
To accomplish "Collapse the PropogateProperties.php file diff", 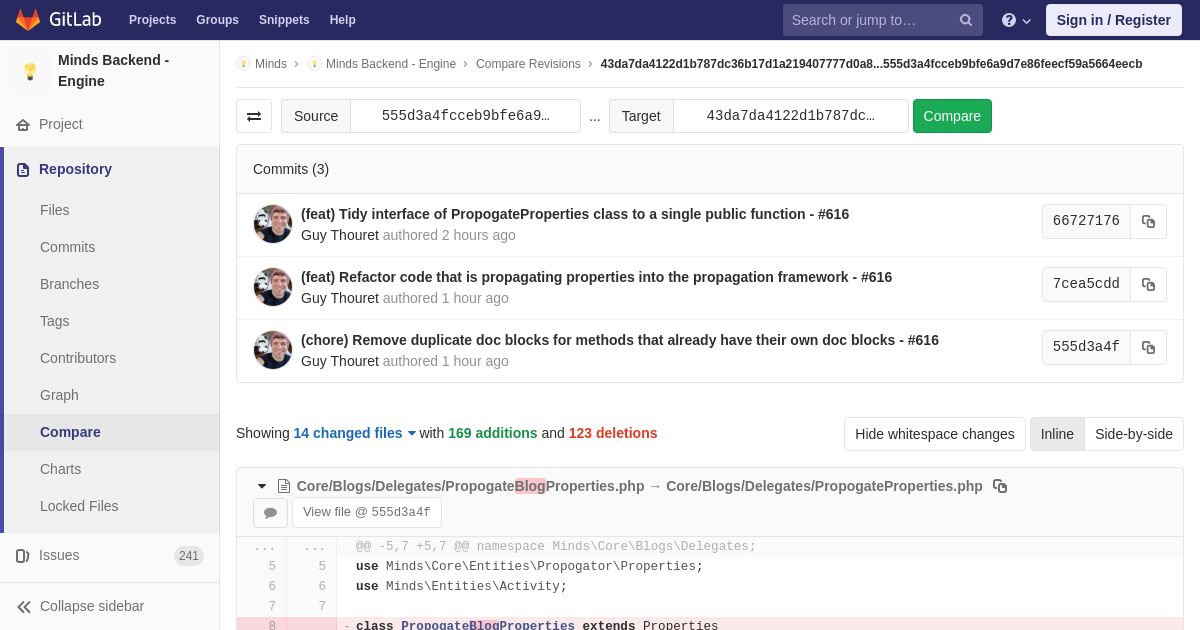I will click(x=262, y=486).
